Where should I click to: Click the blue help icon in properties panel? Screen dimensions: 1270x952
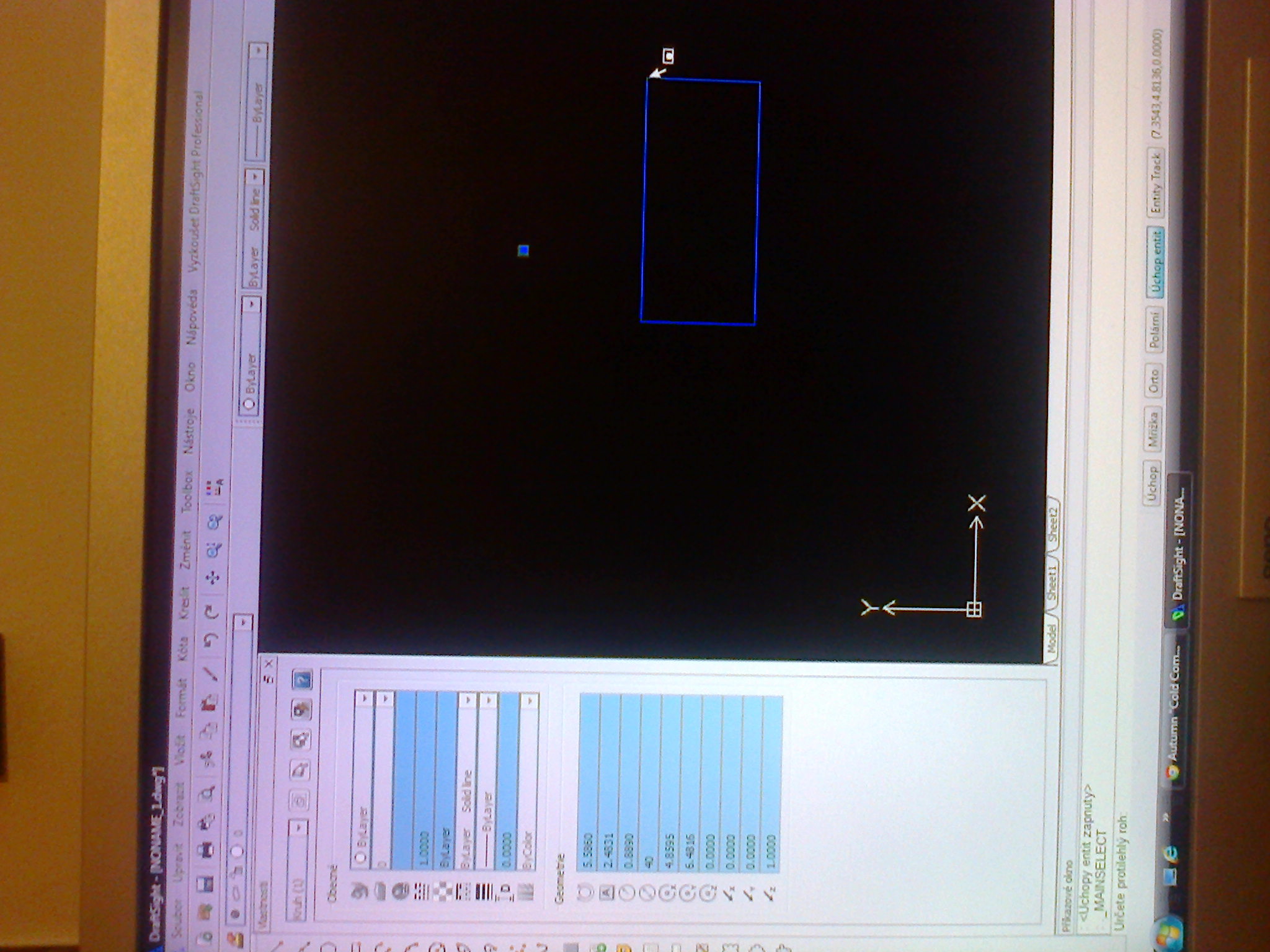pyautogui.click(x=303, y=680)
